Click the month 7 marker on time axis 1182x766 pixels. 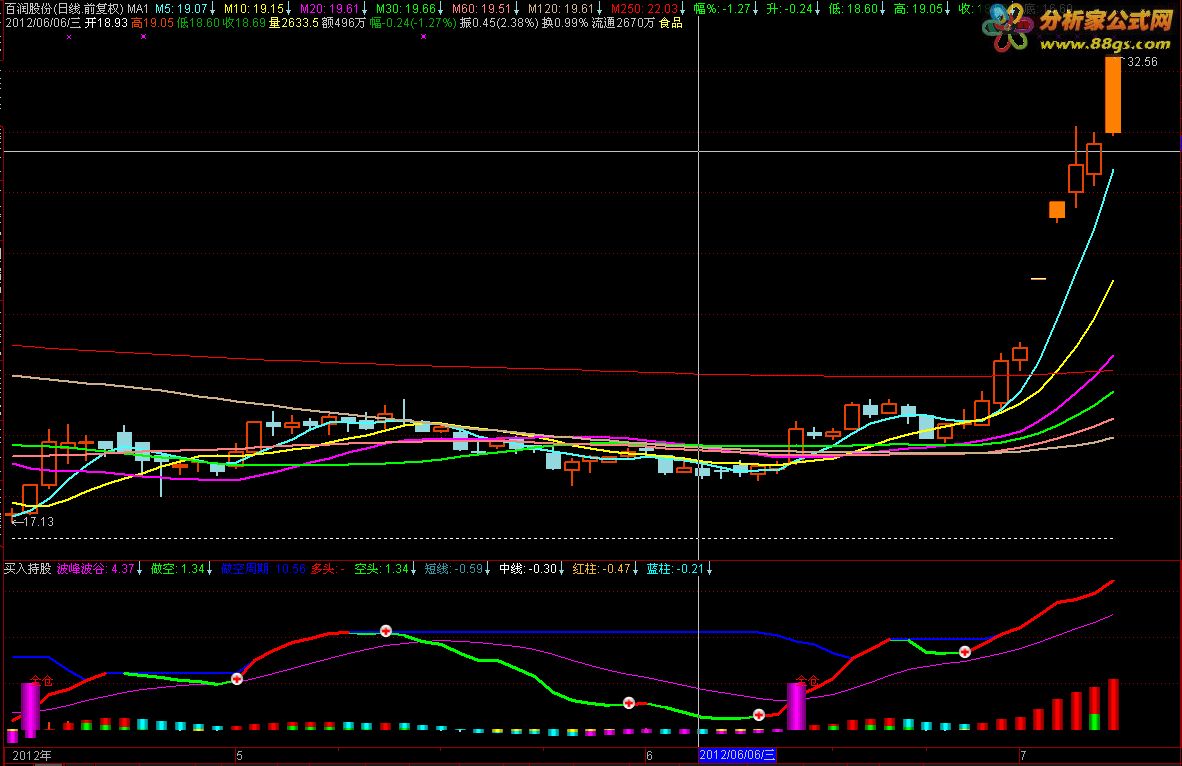[1023, 755]
